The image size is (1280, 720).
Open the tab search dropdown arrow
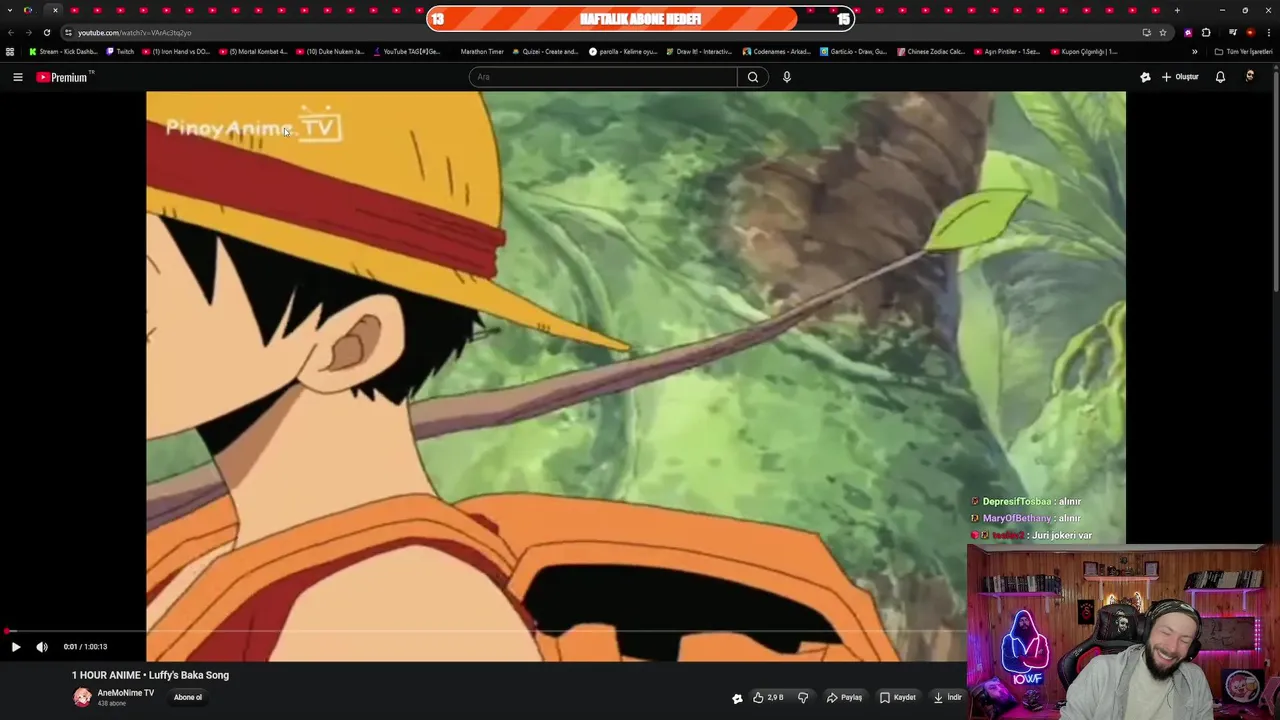pyautogui.click(x=10, y=10)
